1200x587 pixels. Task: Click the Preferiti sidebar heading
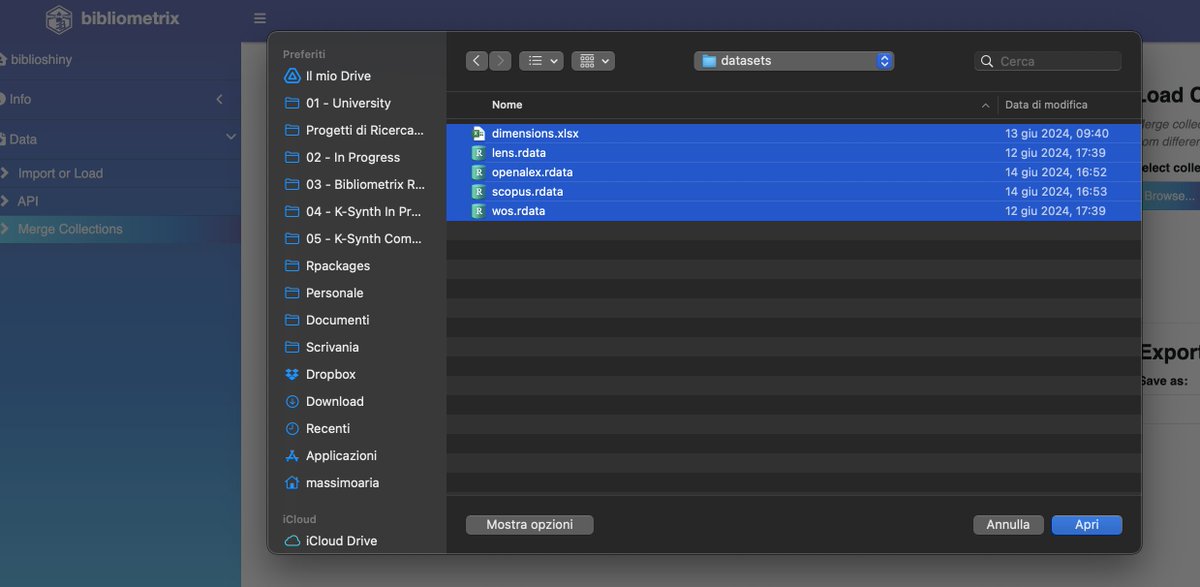click(x=304, y=54)
